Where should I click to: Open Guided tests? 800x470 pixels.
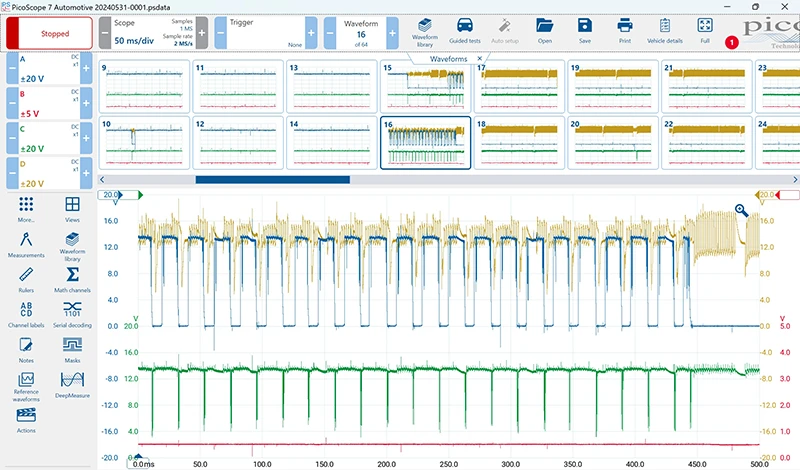click(464, 31)
